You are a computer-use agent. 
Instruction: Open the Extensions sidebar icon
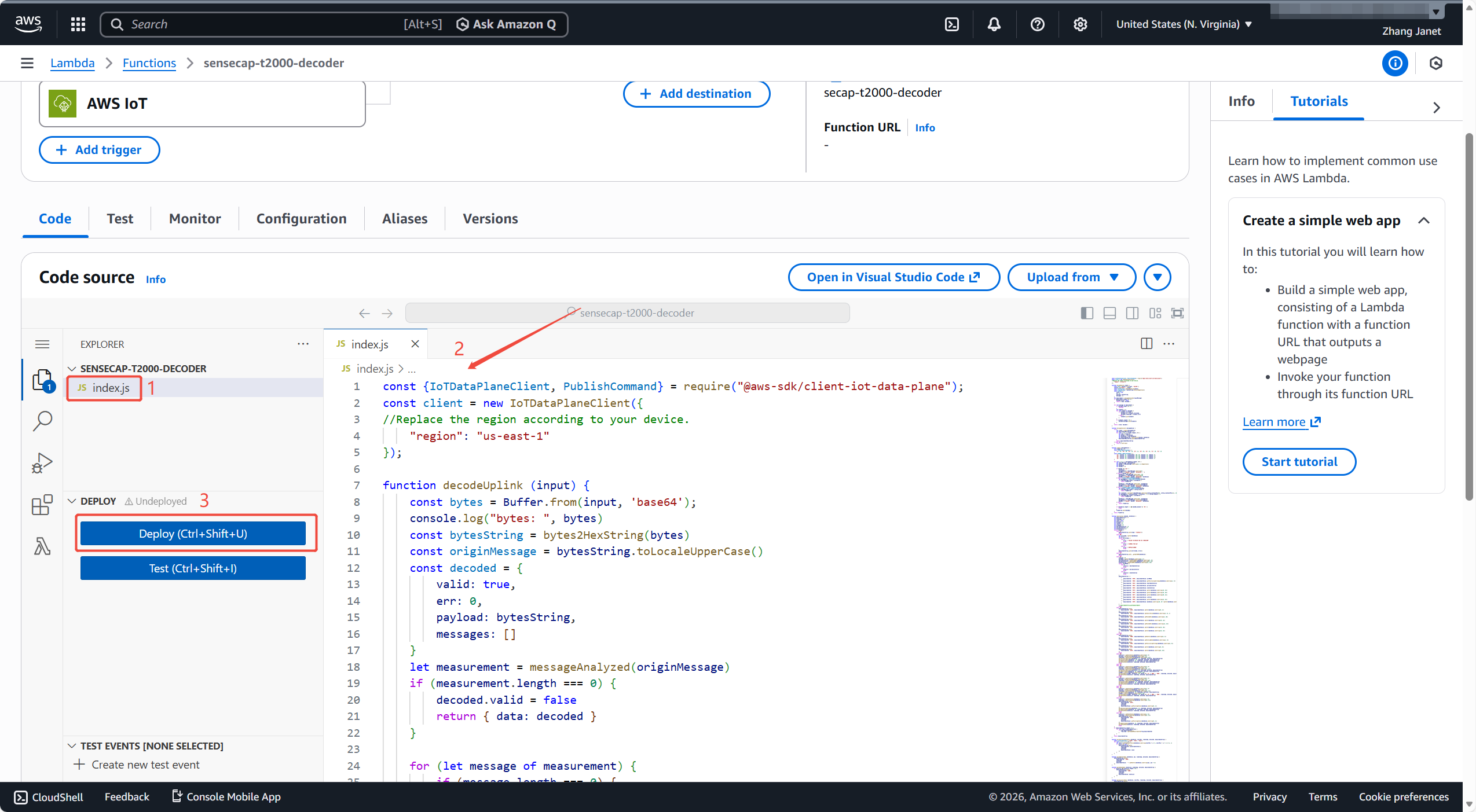42,505
